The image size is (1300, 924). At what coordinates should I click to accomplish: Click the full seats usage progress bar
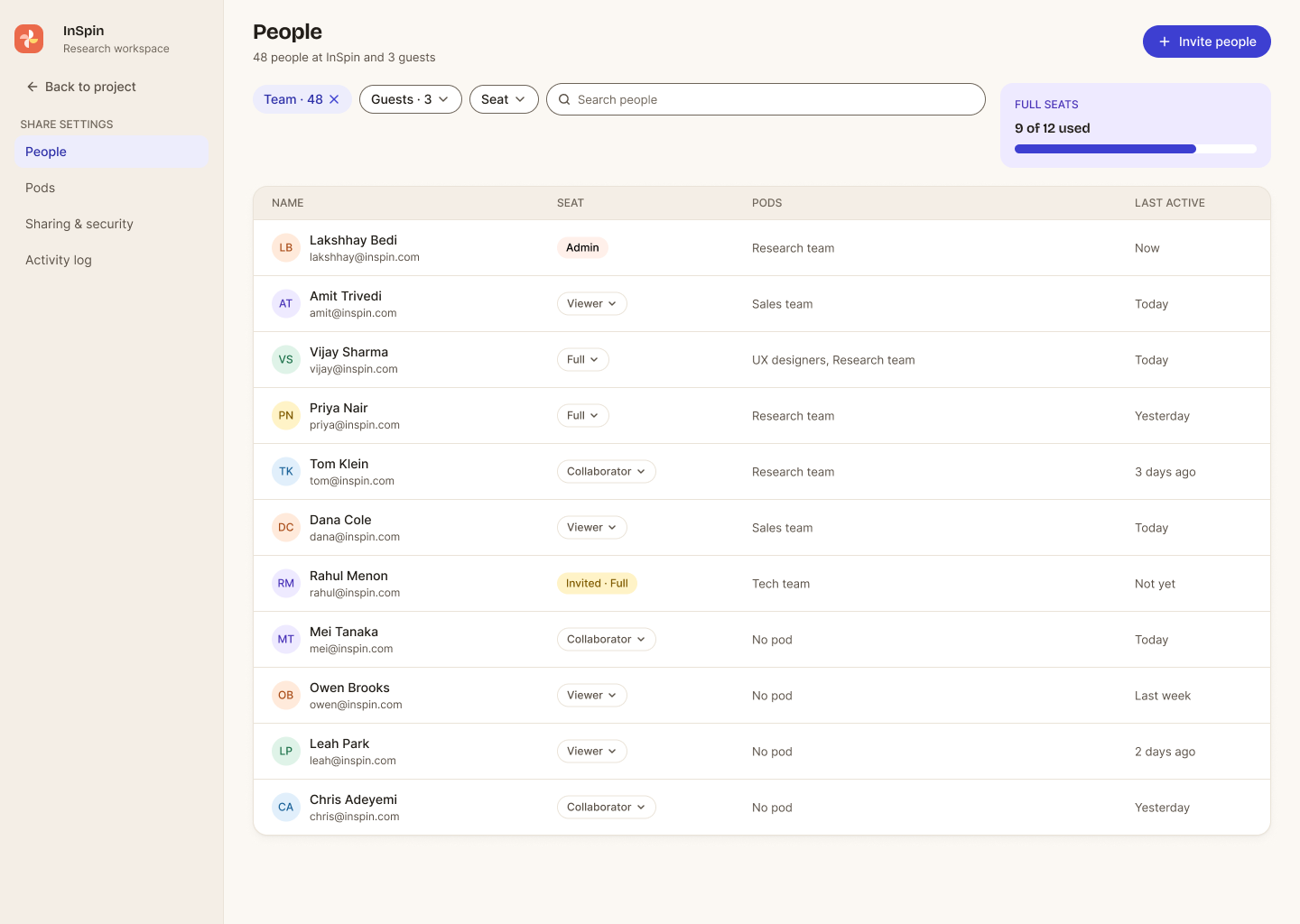(x=1136, y=149)
